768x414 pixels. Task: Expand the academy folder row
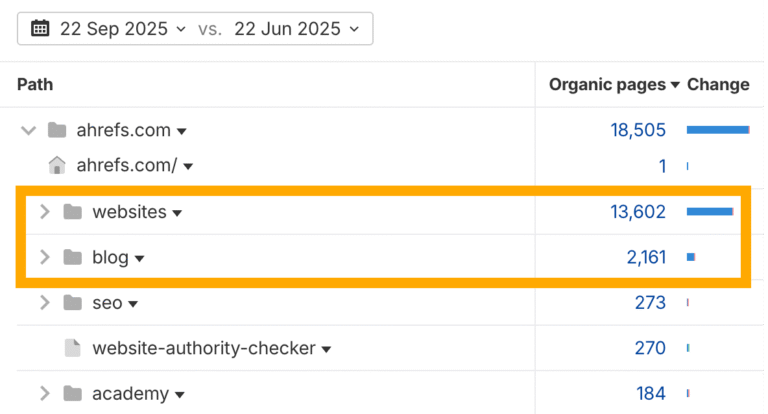click(x=44, y=394)
